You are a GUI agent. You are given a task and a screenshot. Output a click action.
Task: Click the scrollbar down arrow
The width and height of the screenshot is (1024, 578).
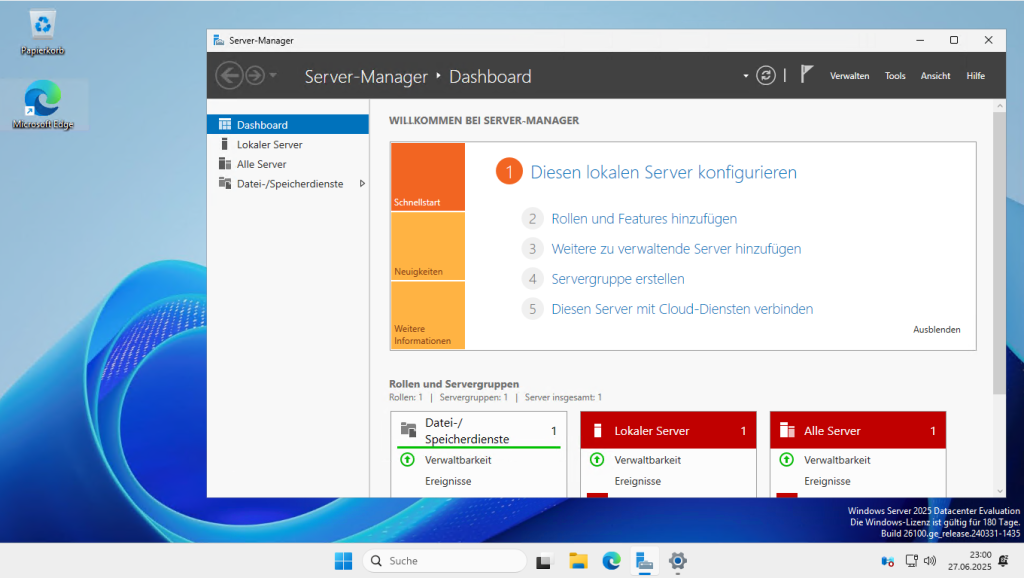point(999,491)
